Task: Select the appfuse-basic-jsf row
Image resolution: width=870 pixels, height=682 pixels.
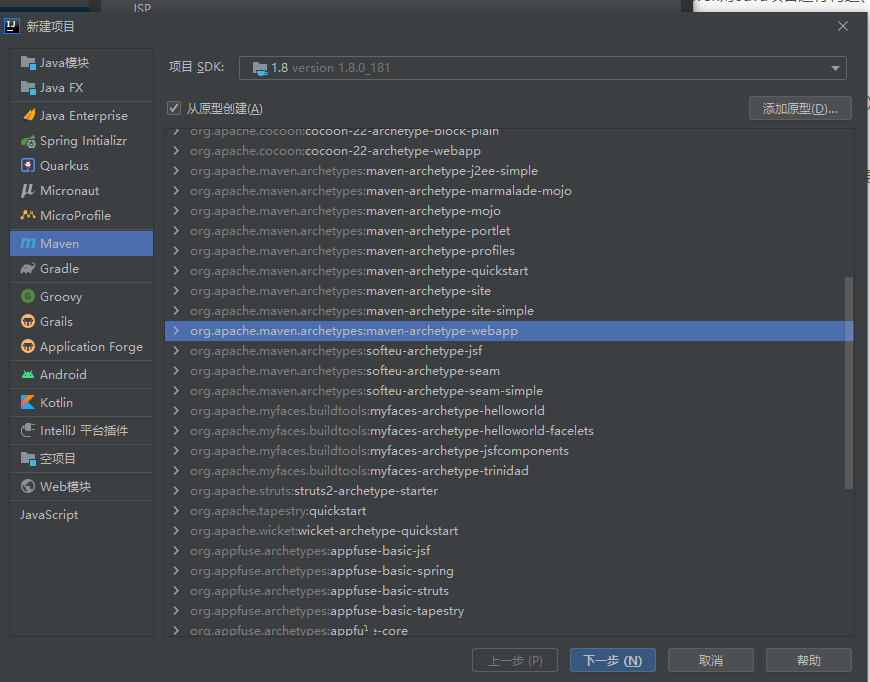Action: 509,550
